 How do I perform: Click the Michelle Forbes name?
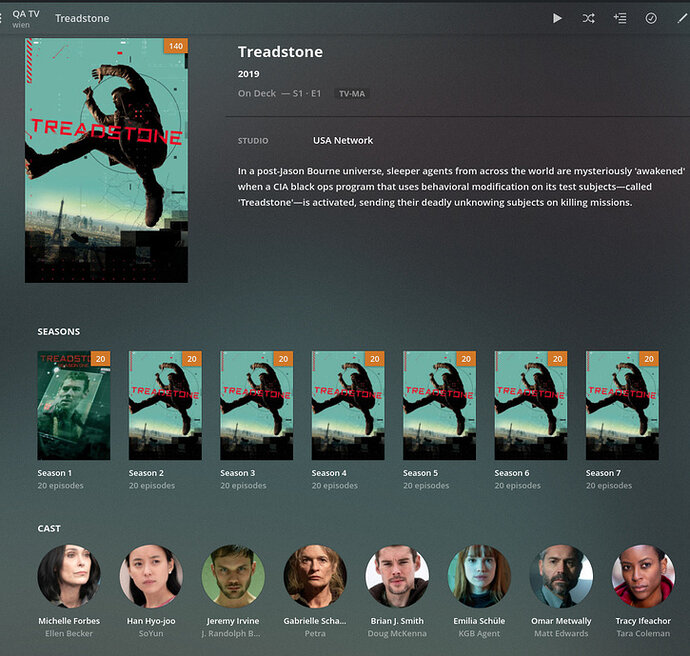(69, 621)
